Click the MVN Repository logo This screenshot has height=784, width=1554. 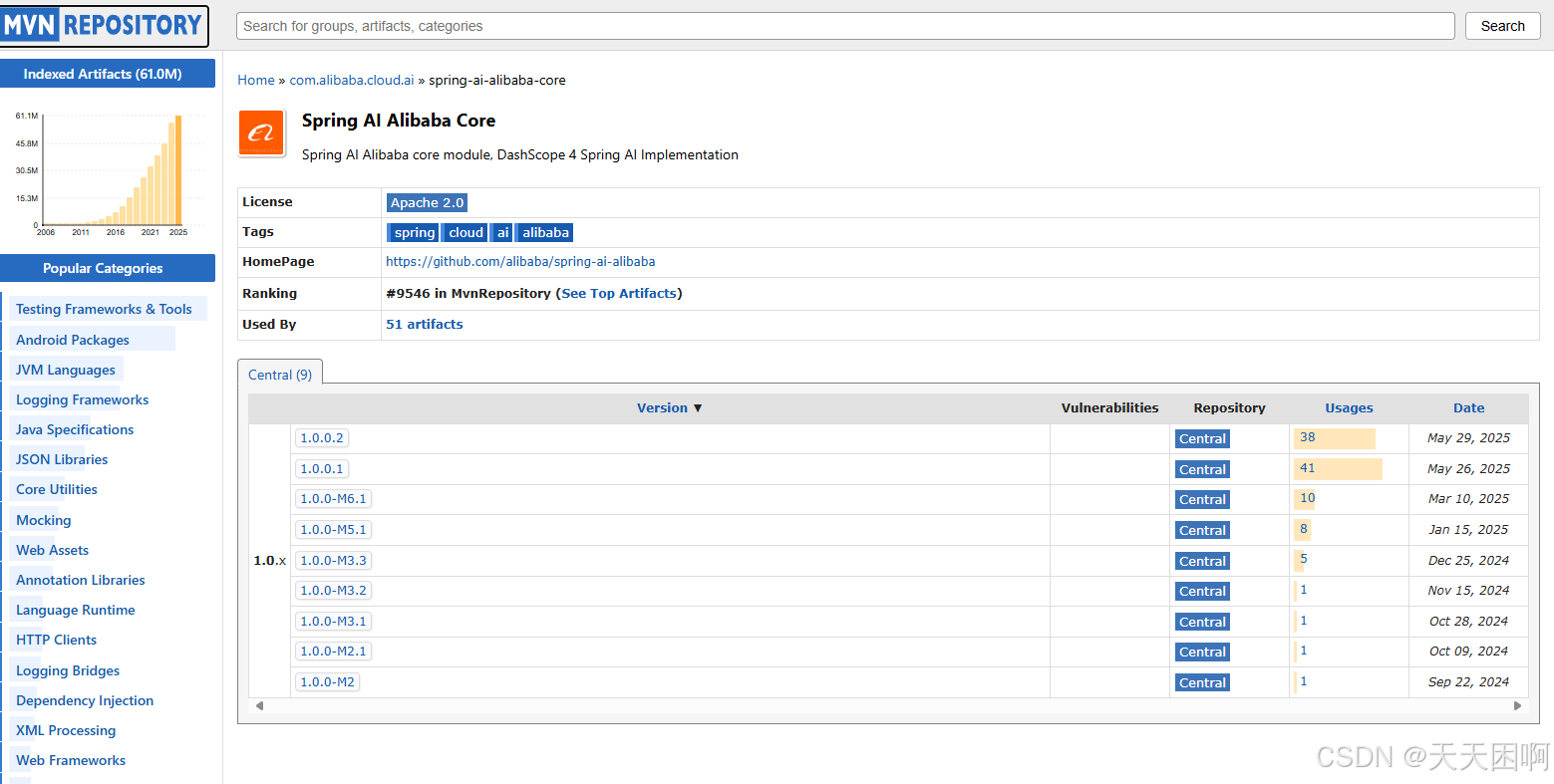104,26
